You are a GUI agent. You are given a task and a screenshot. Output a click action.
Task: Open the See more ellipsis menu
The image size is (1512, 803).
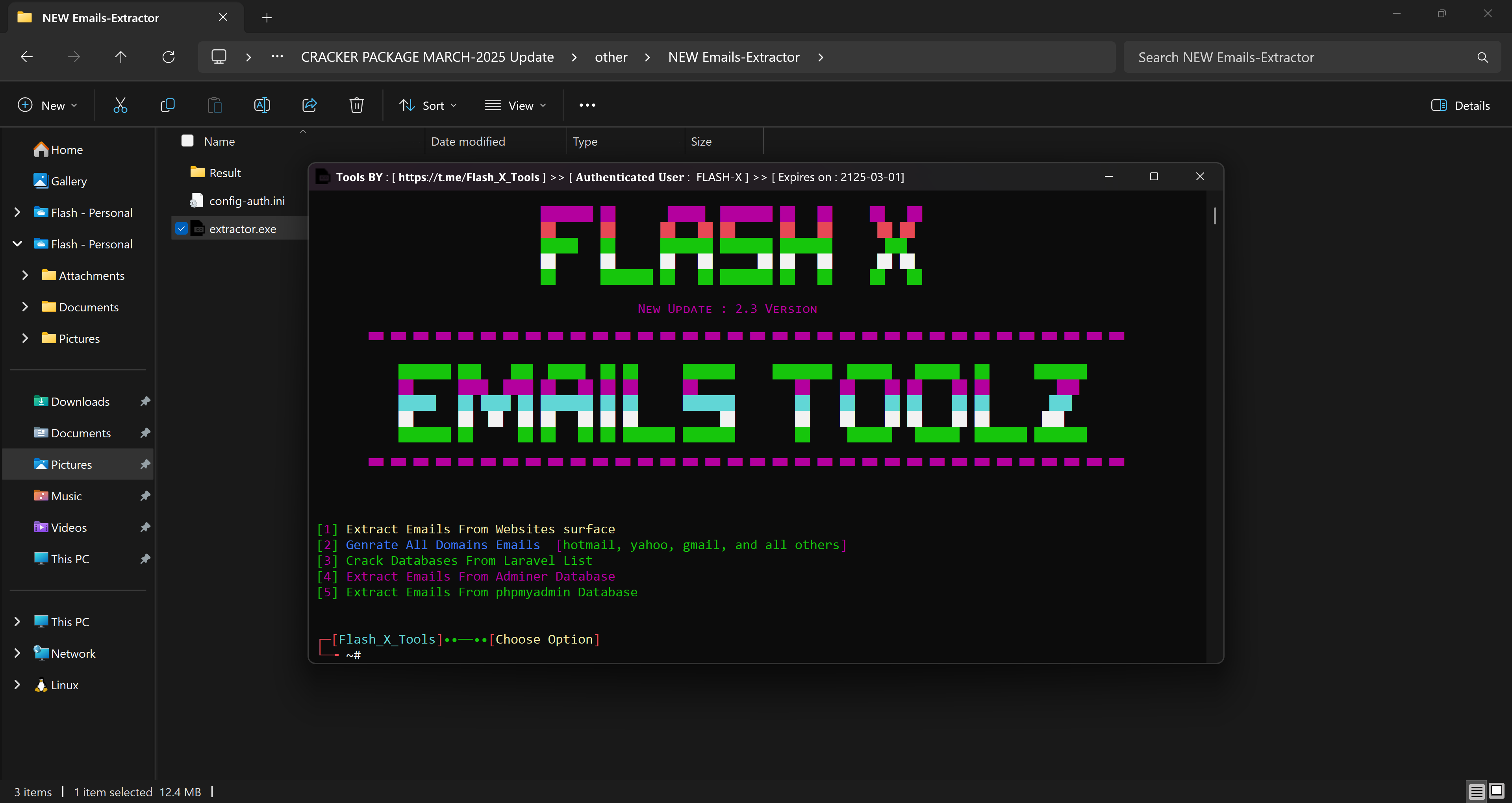click(587, 105)
